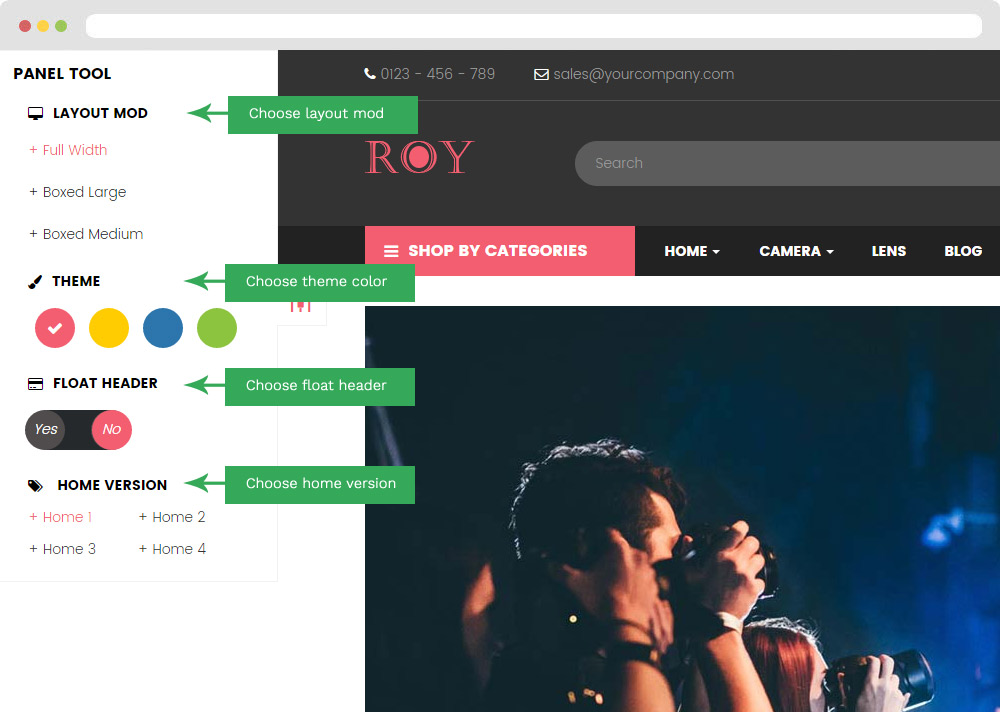The height and width of the screenshot is (712, 1000).
Task: Click the partly hidden panel toggle icon
Action: 301,307
